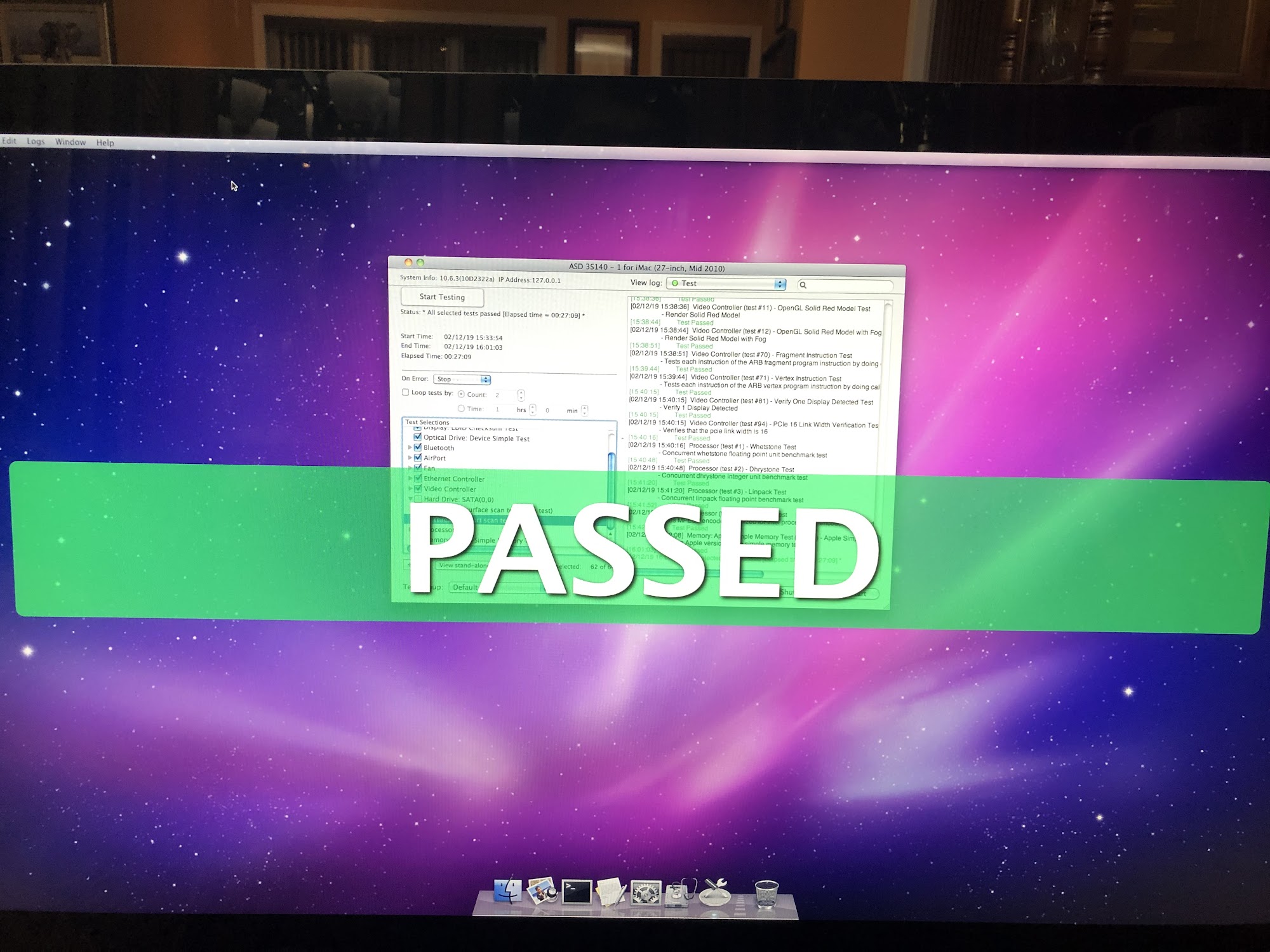Click the min stepper arrows

coord(585,411)
